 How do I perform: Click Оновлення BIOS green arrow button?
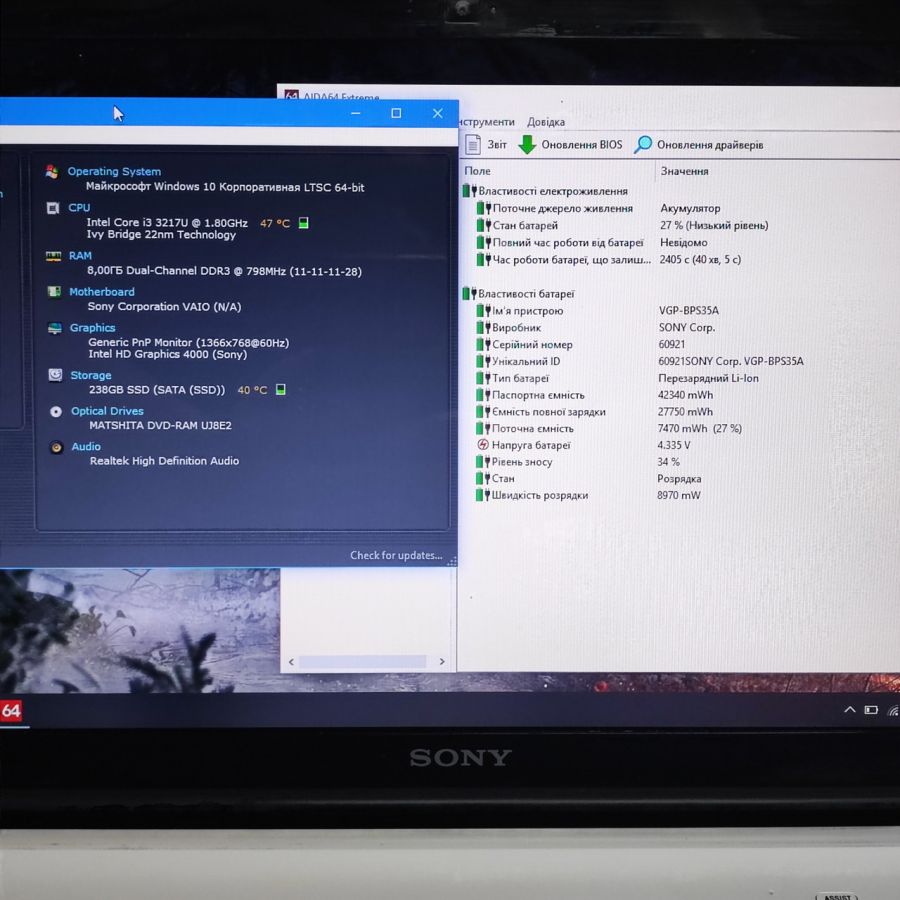[x=570, y=145]
